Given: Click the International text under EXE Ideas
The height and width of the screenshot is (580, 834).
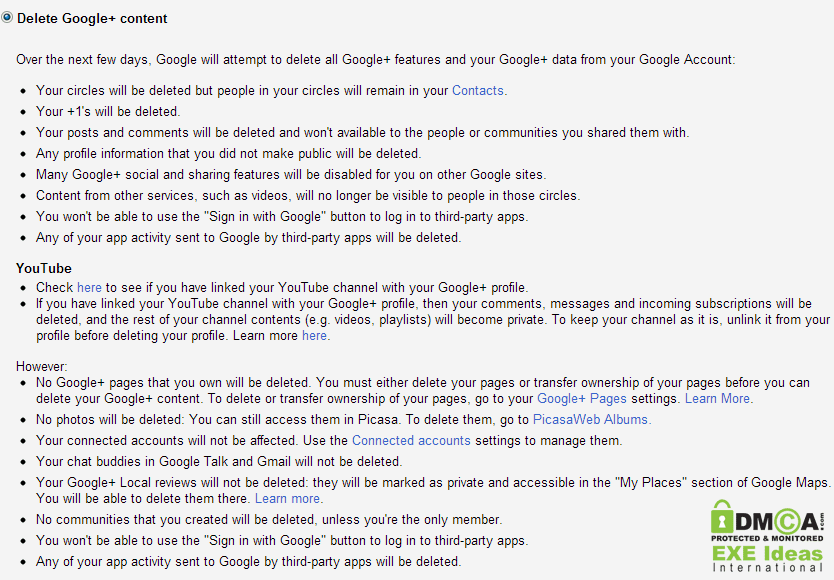Looking at the screenshot, I should pos(766,569).
